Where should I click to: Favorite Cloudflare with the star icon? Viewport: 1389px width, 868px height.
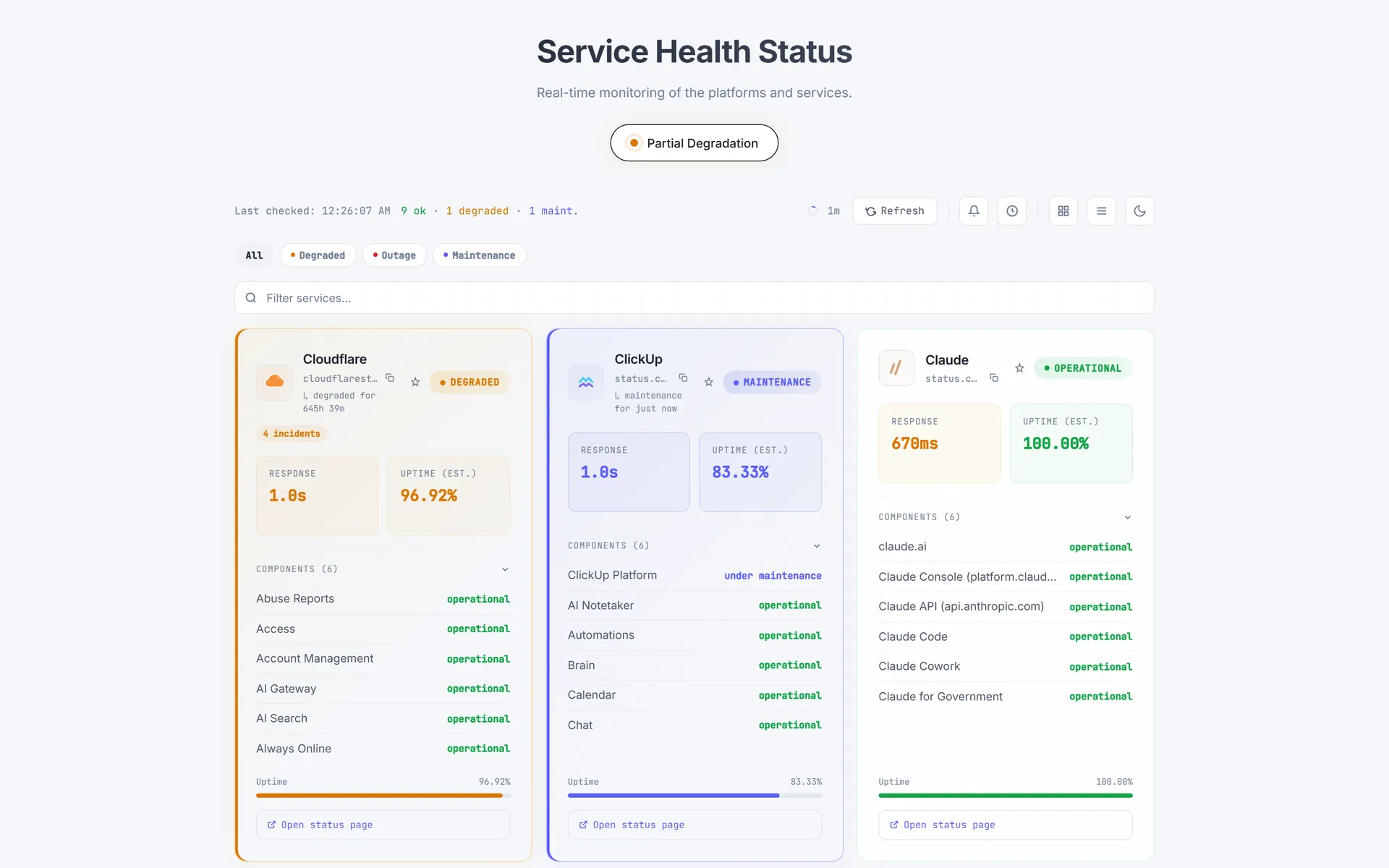pos(415,382)
